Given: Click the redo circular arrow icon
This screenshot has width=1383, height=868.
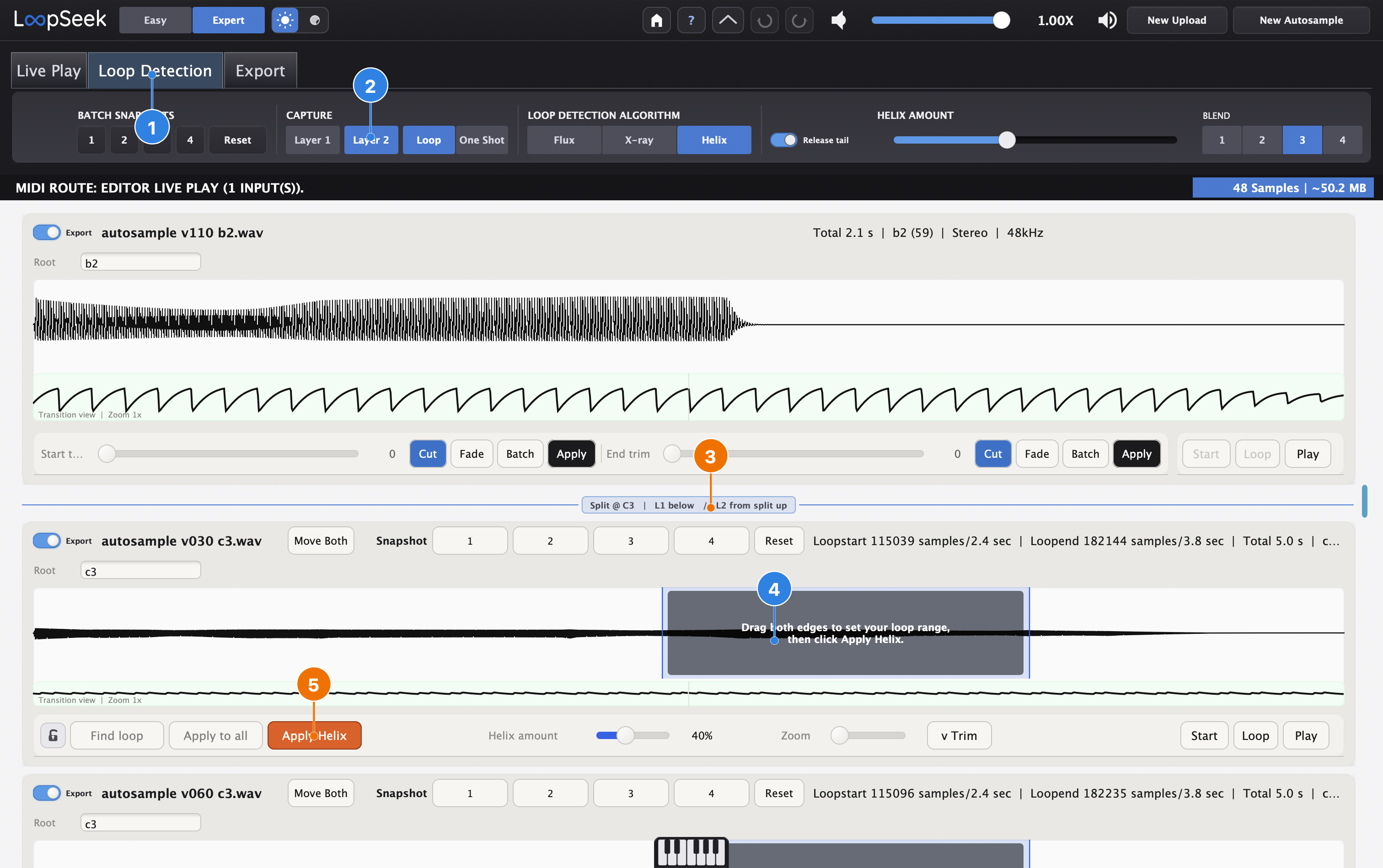Looking at the screenshot, I should pos(799,20).
